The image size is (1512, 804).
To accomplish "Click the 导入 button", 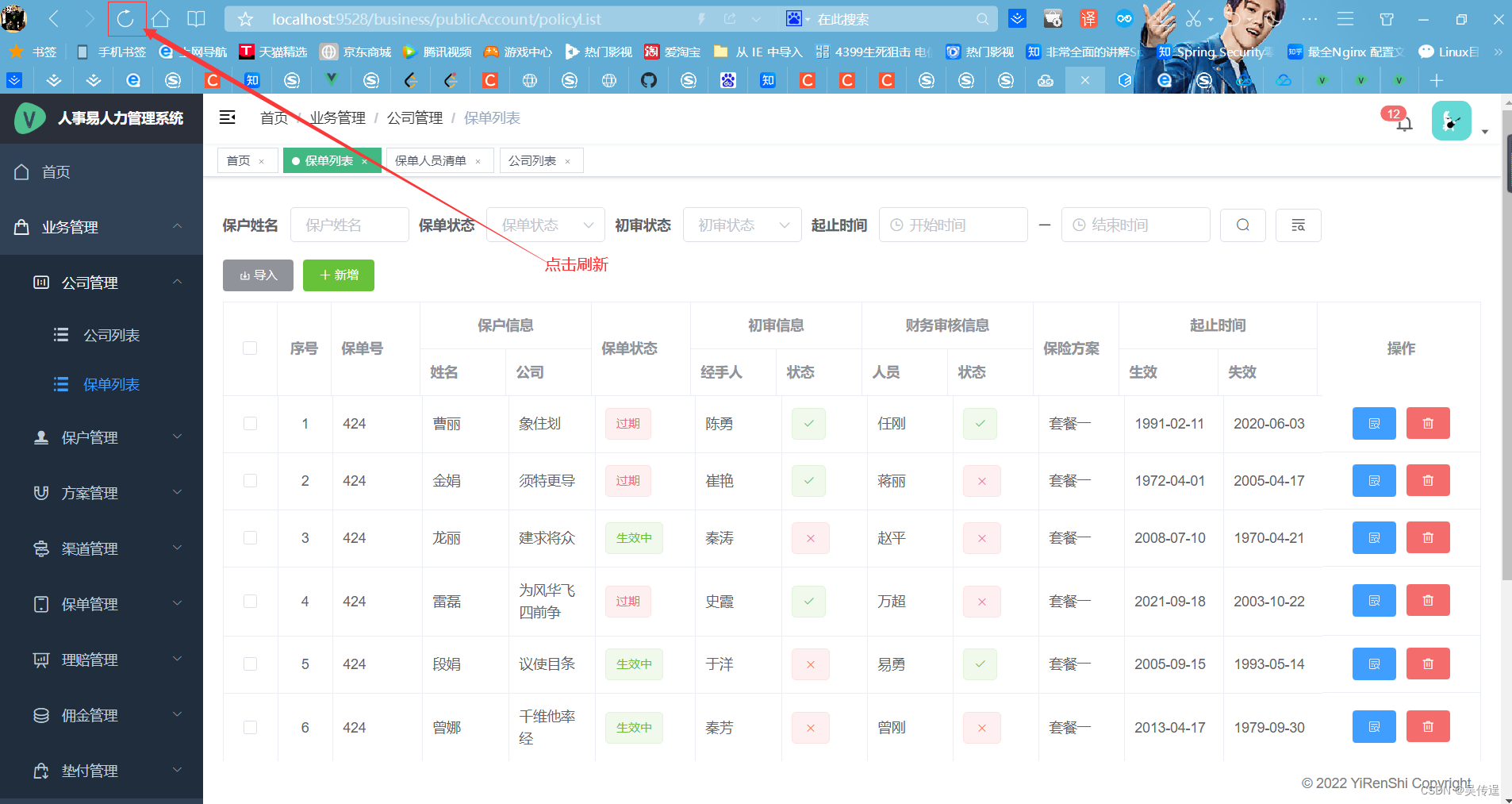I will click(257, 275).
